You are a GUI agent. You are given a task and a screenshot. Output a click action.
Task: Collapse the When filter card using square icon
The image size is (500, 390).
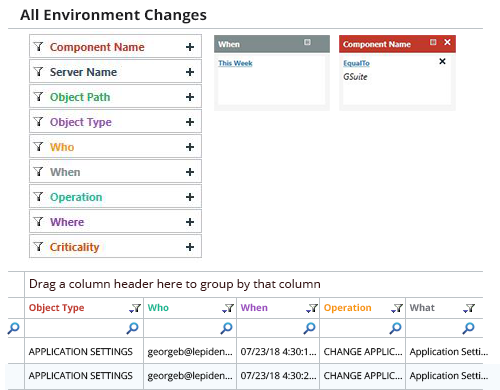307,42
